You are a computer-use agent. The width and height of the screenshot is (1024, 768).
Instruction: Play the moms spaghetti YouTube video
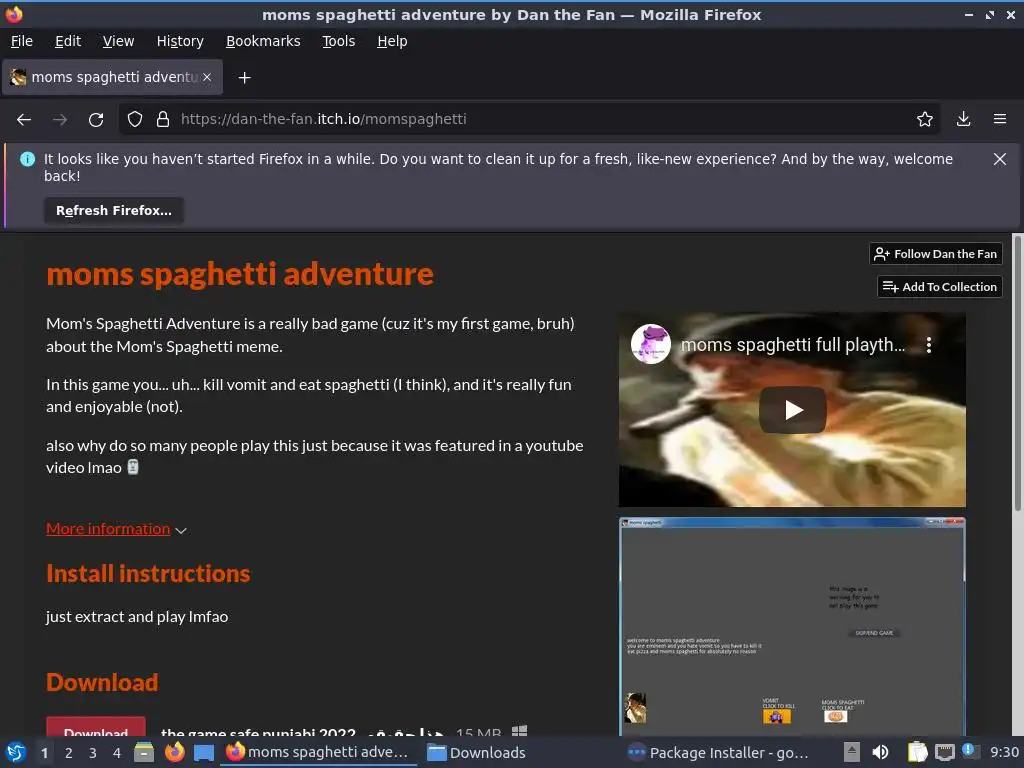click(792, 410)
